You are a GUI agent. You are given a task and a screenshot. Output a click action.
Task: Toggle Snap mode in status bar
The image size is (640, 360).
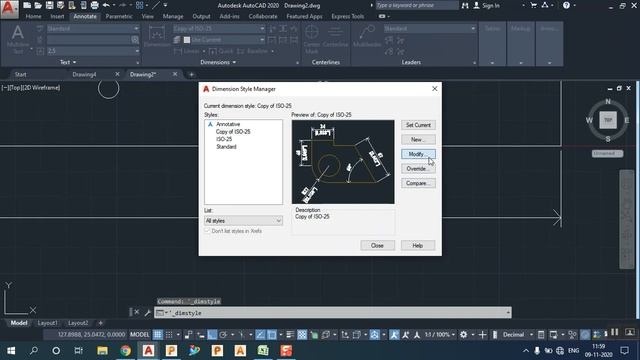click(169, 335)
